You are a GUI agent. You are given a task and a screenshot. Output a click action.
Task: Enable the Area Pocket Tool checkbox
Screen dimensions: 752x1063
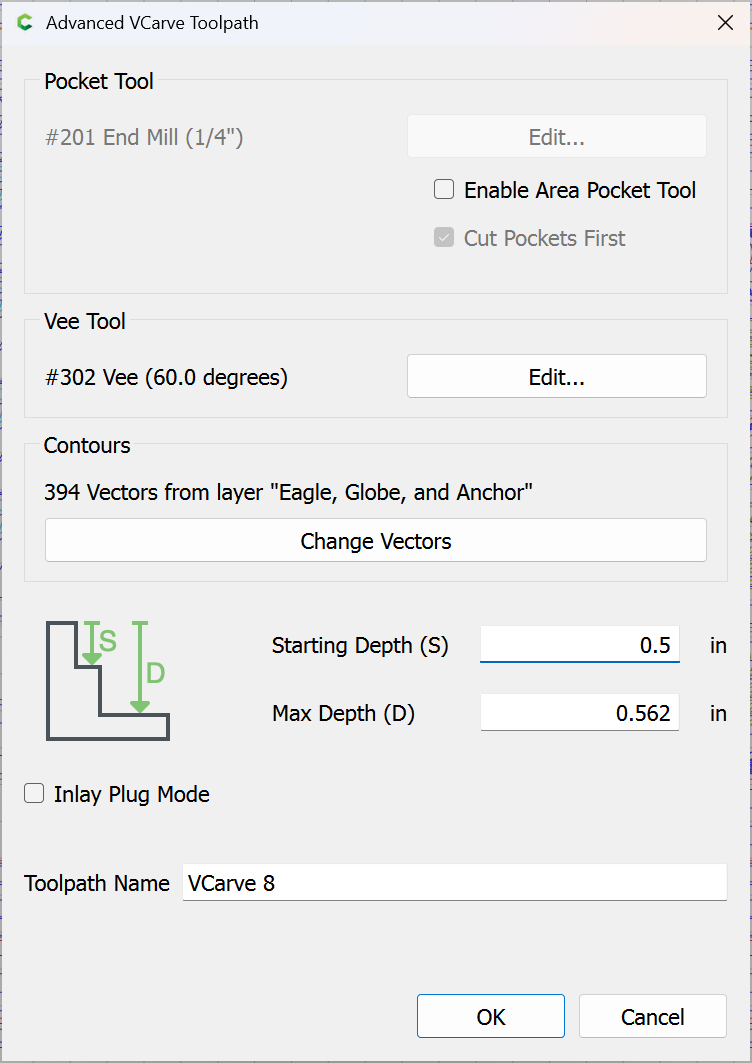coord(444,190)
